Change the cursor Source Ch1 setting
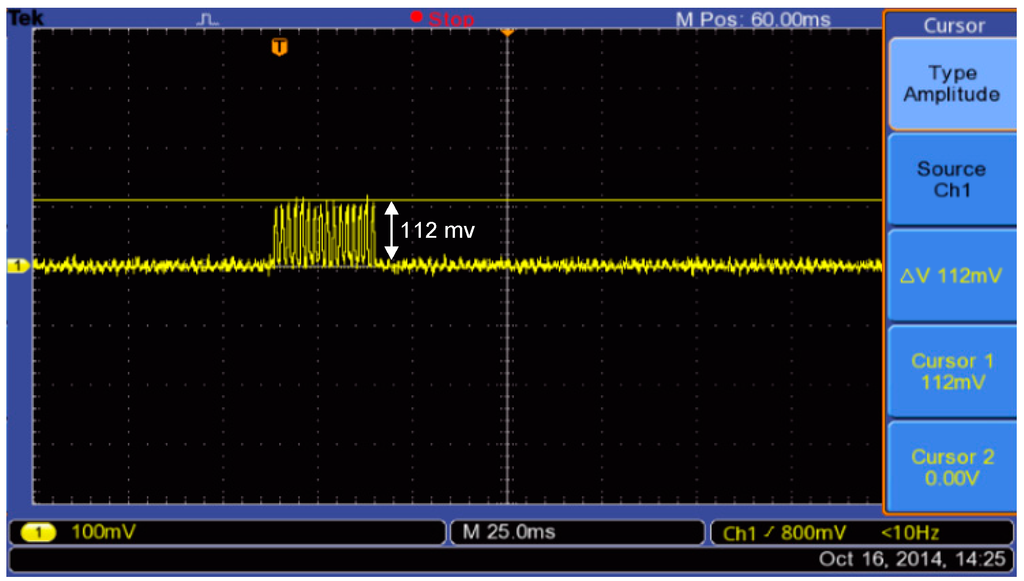The image size is (1024, 581). 950,179
